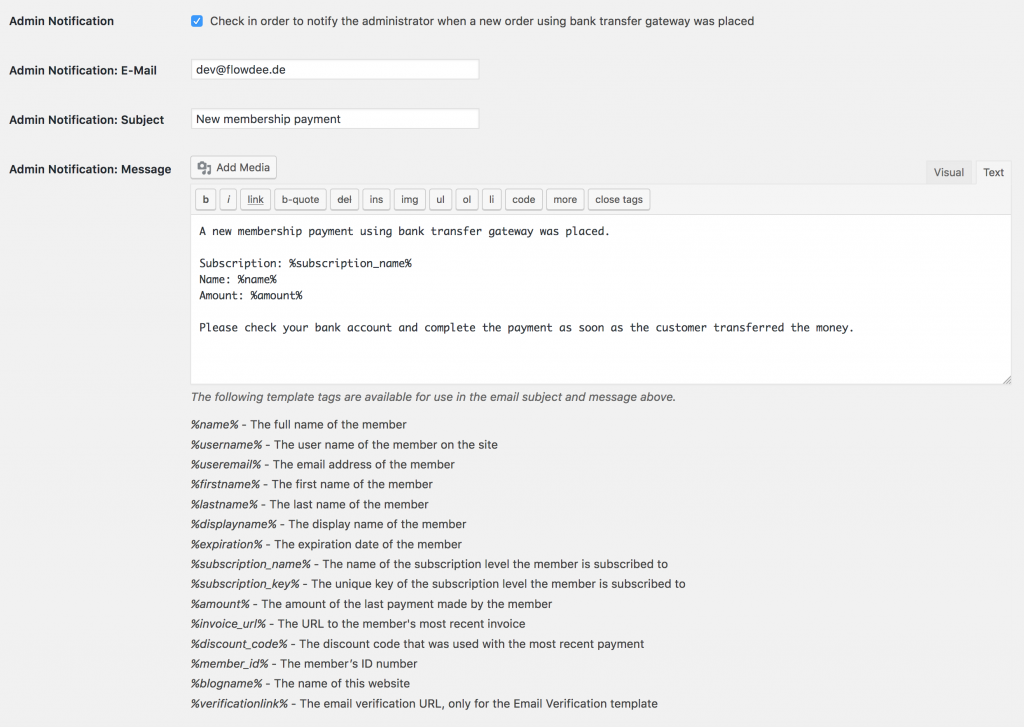This screenshot has width=1024, height=727.
Task: Focus the Admin Notification E-Mail field
Action: point(335,70)
